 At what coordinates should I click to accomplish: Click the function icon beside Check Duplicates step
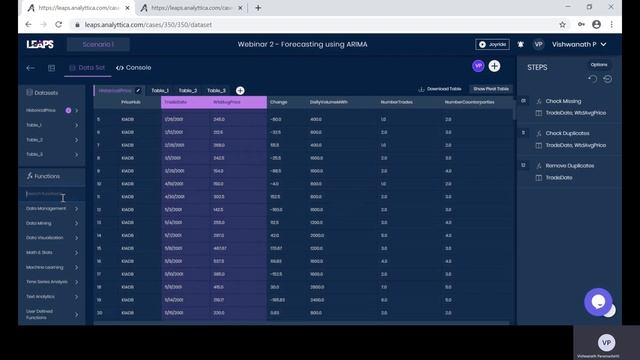[x=539, y=133]
